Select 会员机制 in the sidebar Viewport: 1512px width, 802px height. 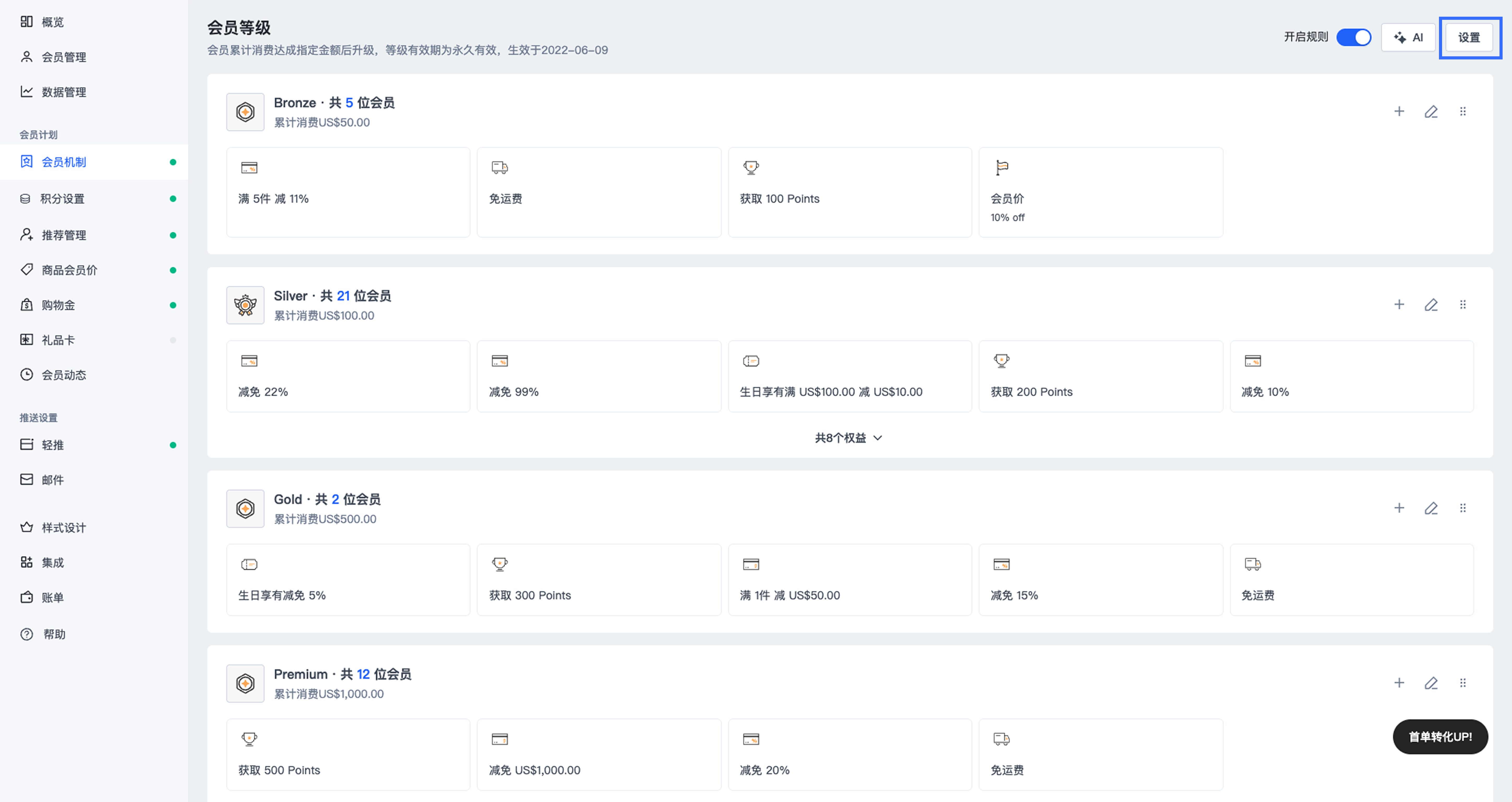pos(94,162)
